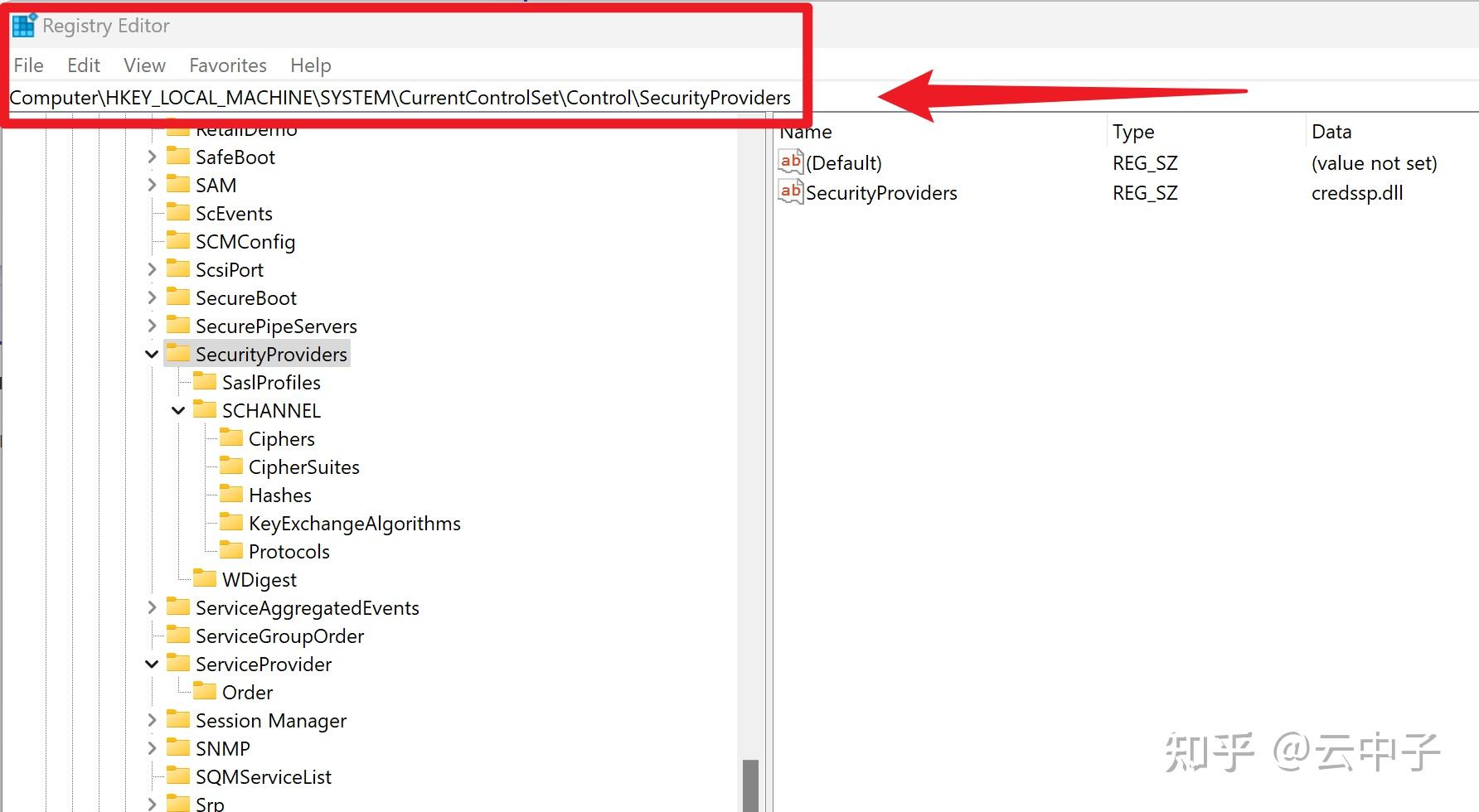Select the SaslProfiles folder icon
The width and height of the screenshot is (1479, 812).
click(x=204, y=382)
